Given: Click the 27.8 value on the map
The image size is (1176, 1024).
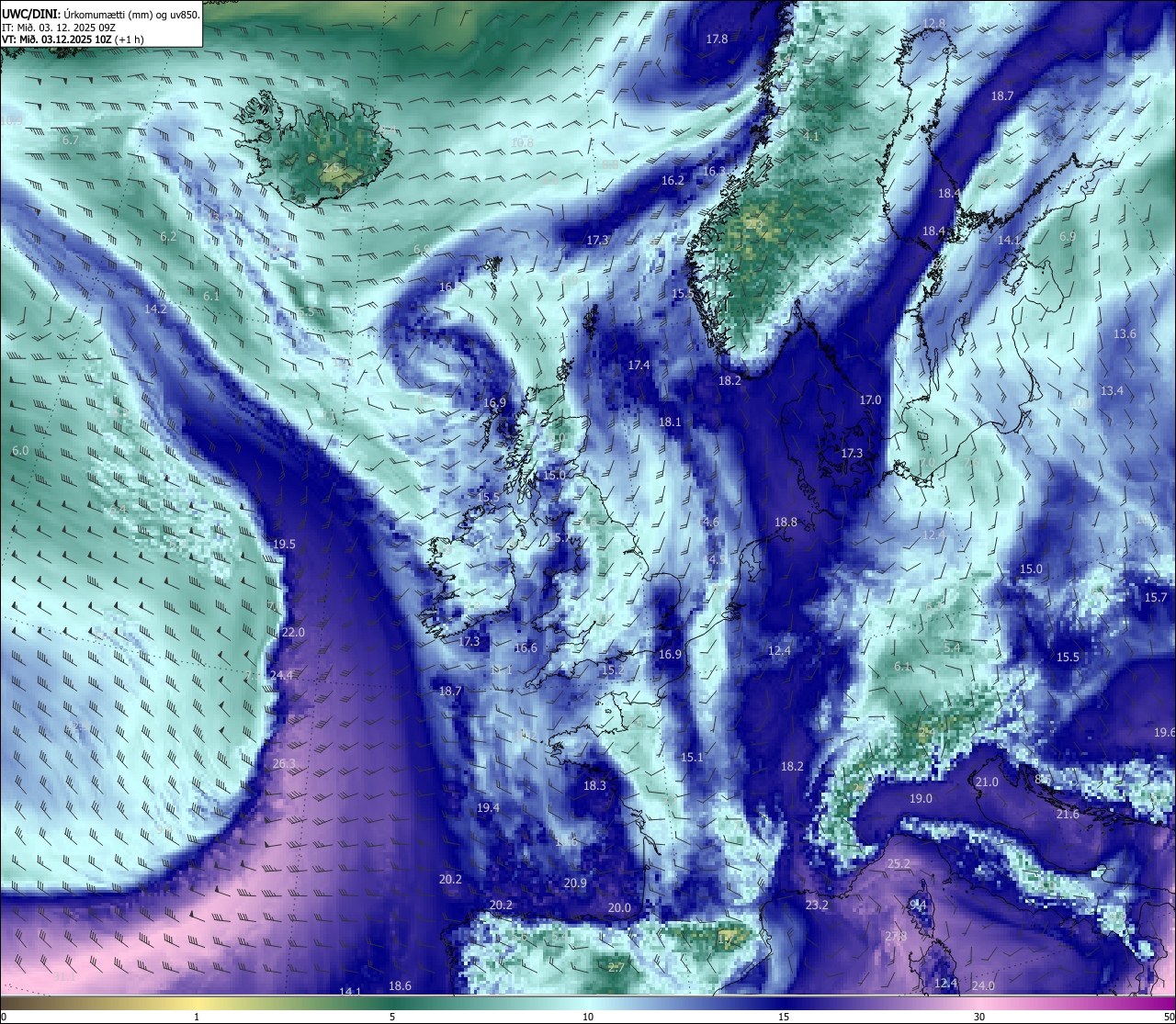Looking at the screenshot, I should click(x=896, y=937).
